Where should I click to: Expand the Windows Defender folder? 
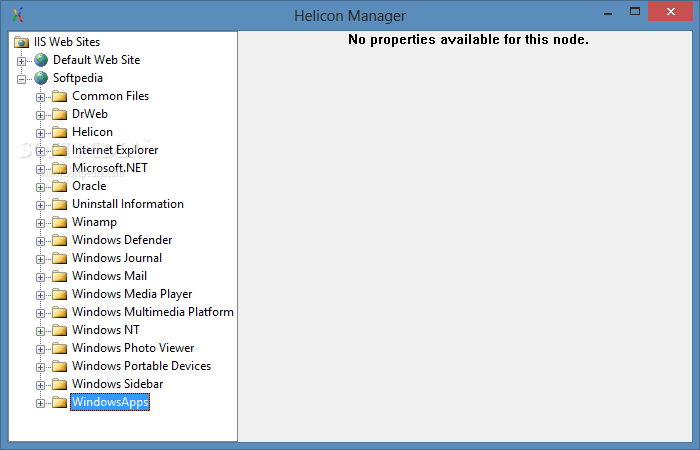[x=40, y=241]
